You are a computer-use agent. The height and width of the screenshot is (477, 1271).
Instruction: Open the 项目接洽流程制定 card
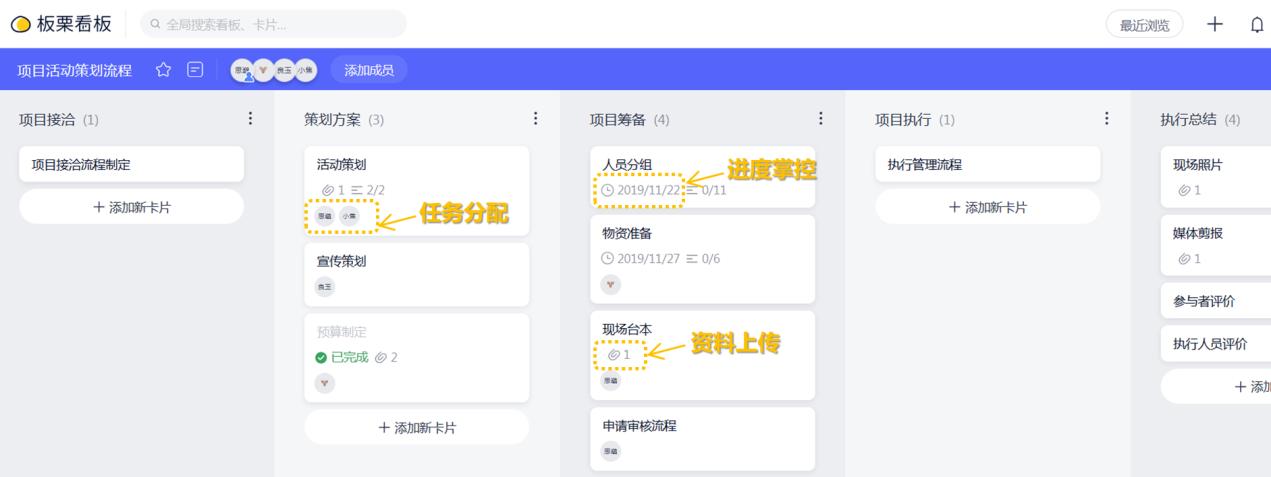(131, 165)
